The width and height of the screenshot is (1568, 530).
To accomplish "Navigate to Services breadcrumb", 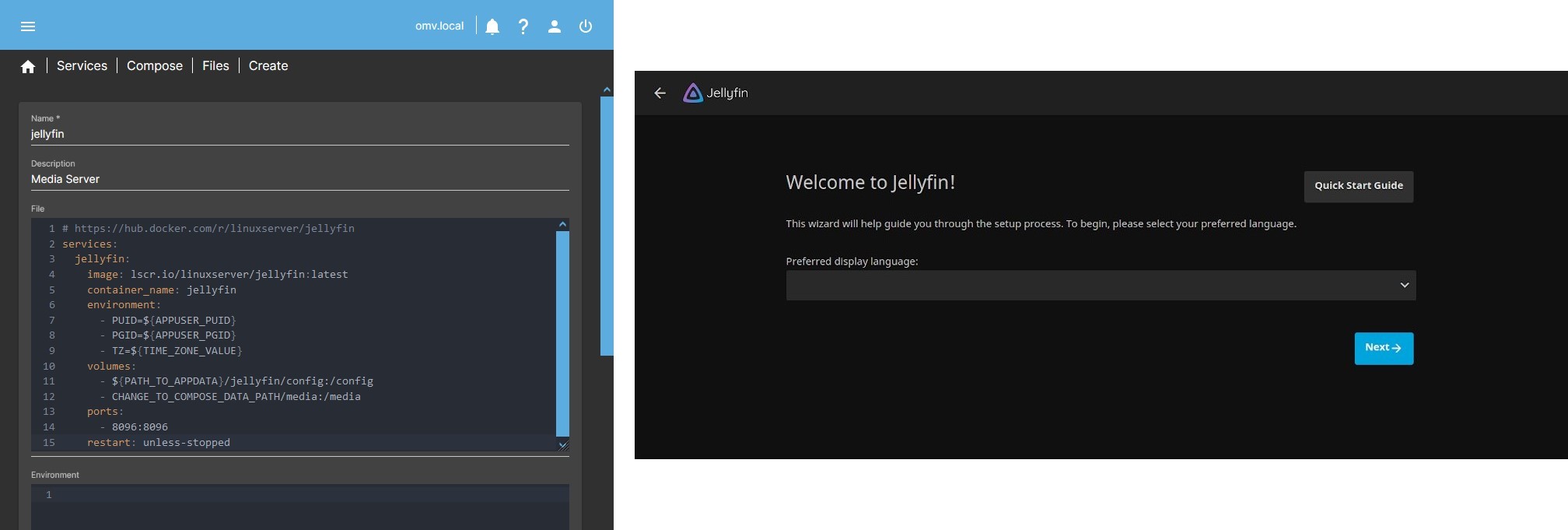I will pos(82,66).
